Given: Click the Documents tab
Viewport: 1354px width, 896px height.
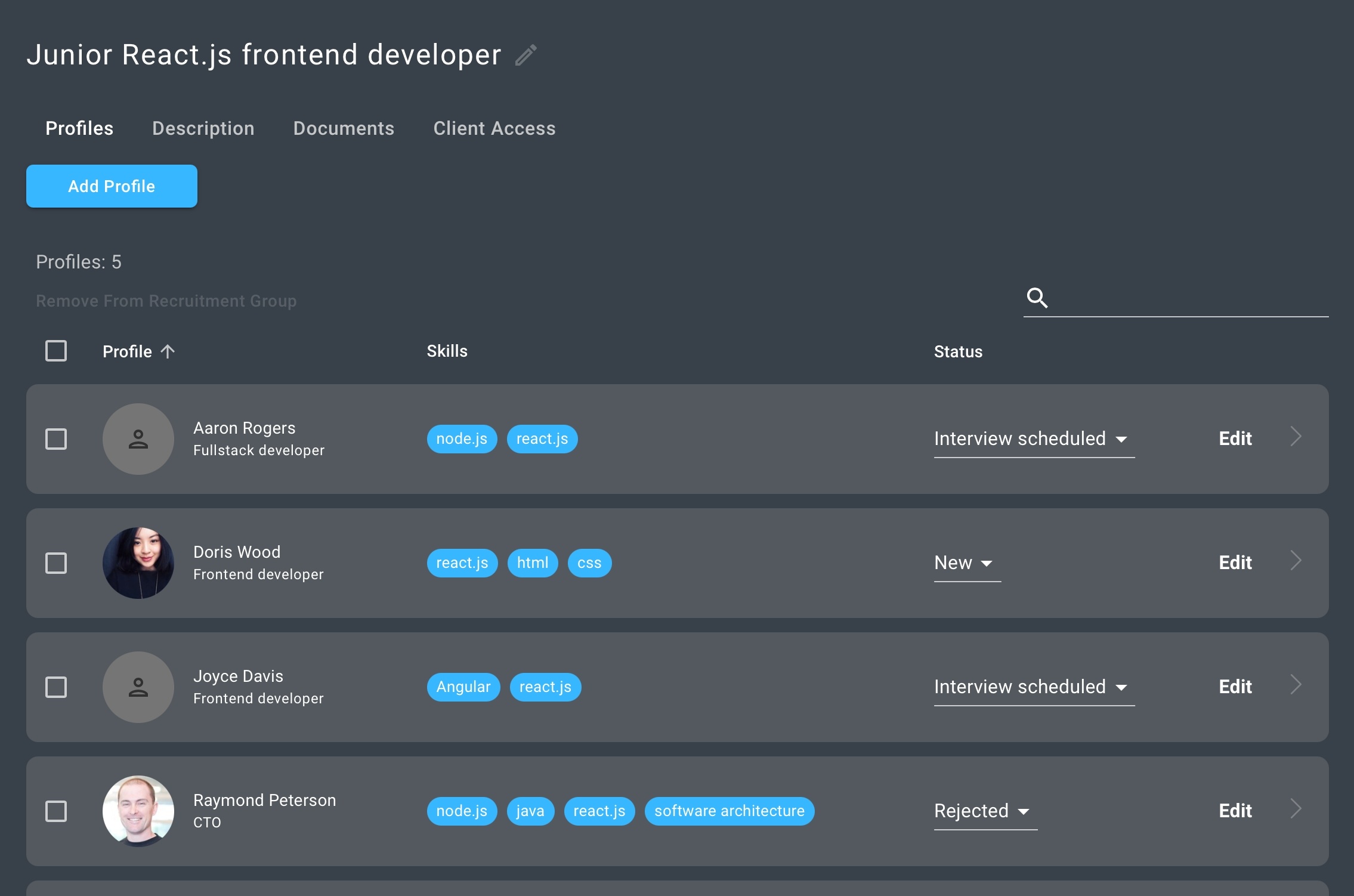Looking at the screenshot, I should [x=344, y=128].
